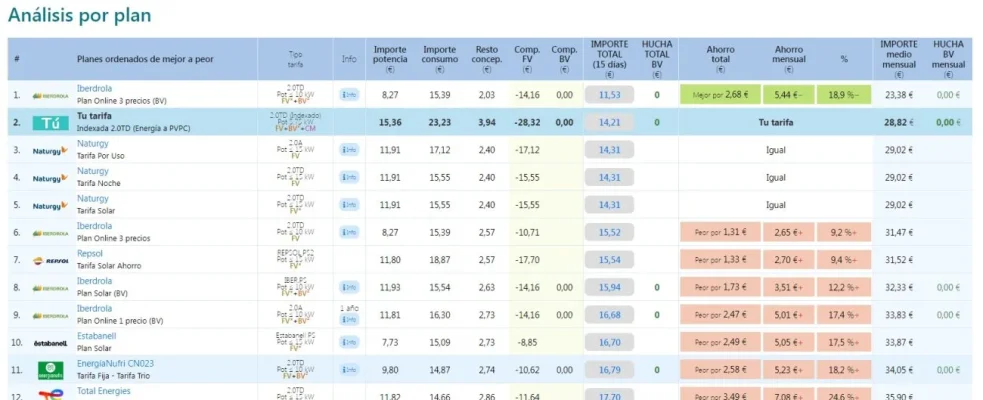The image size is (983, 400).
Task: Click the 'IMPORTE TOTAL (15 días)' header
Action: (x=609, y=59)
